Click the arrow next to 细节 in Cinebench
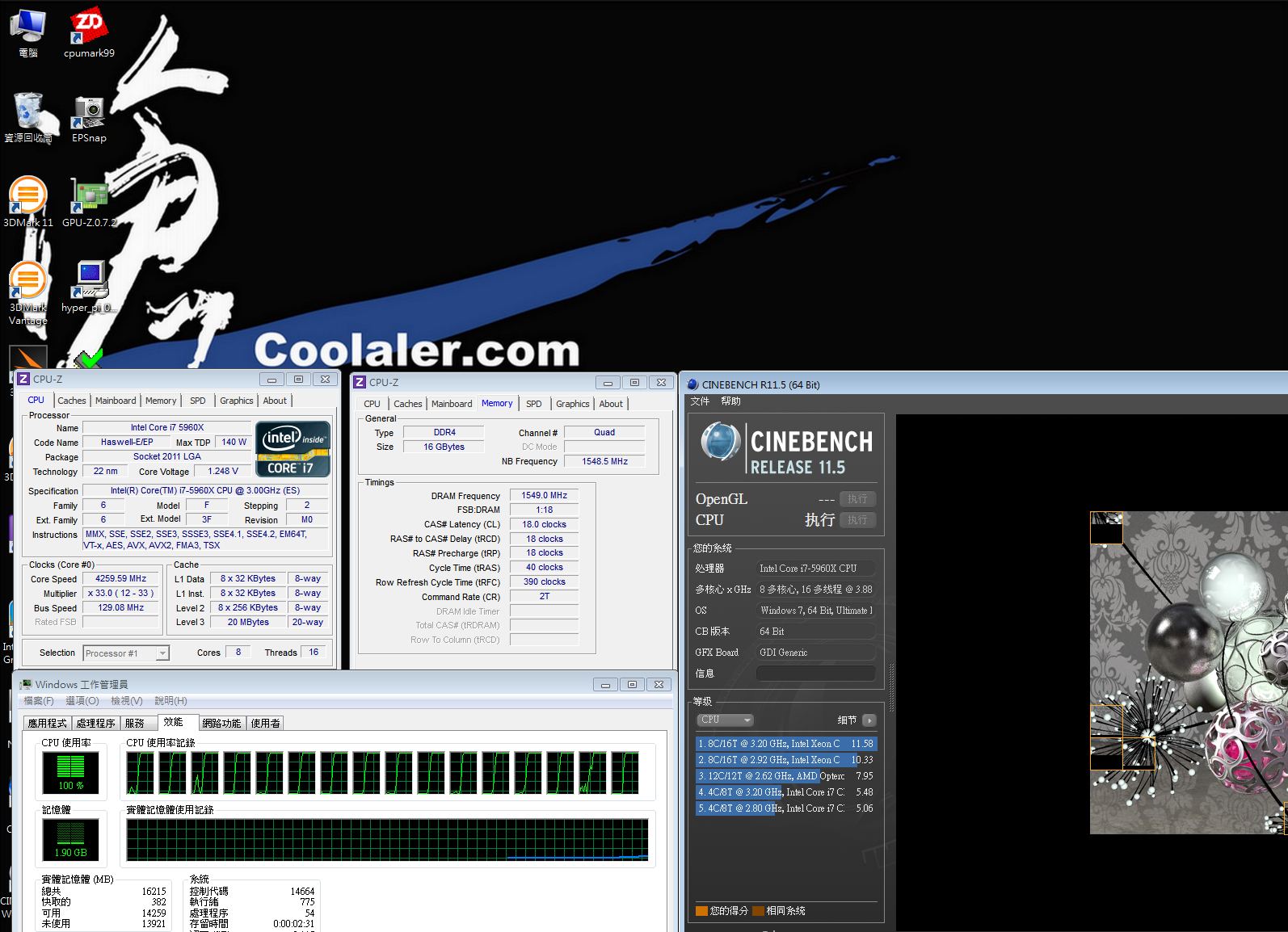This screenshot has height=932, width=1288. click(869, 720)
